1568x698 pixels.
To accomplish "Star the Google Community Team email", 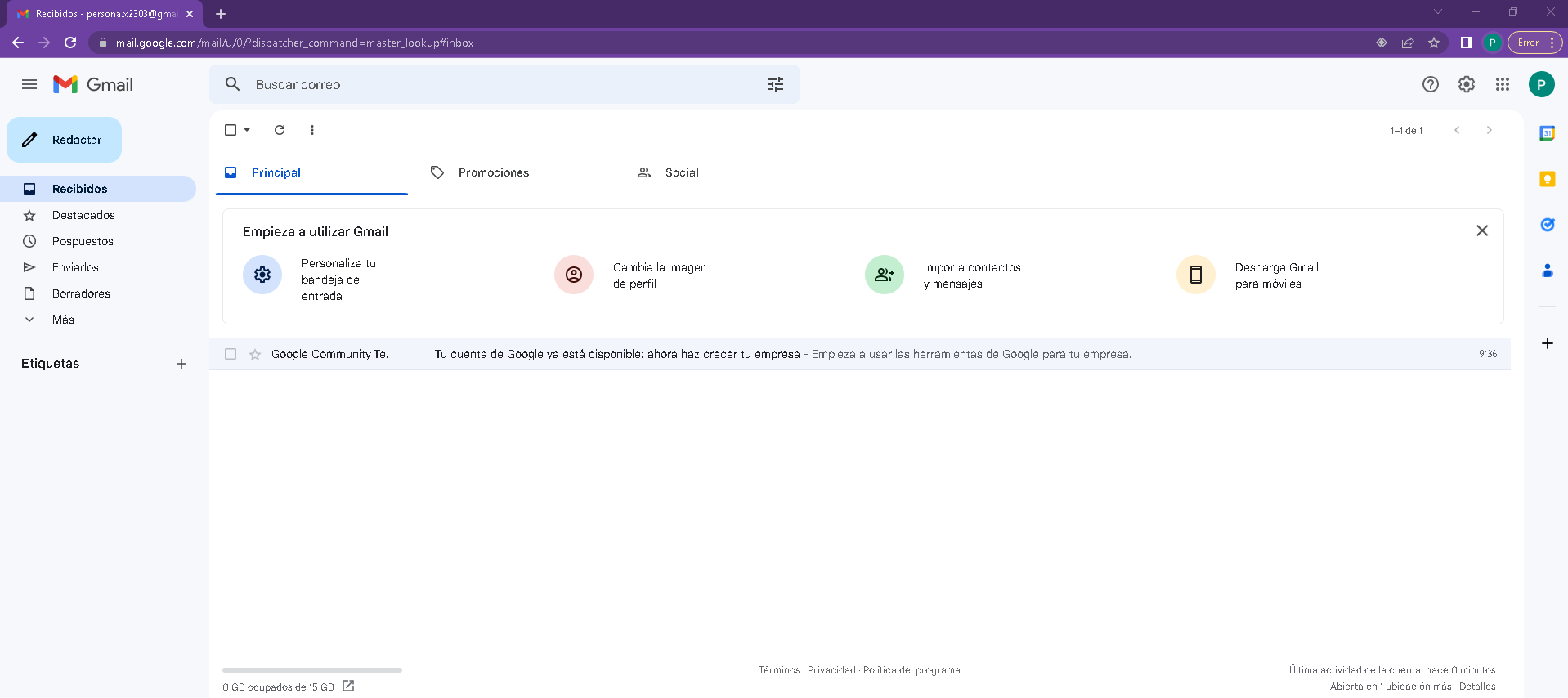I will (x=255, y=354).
